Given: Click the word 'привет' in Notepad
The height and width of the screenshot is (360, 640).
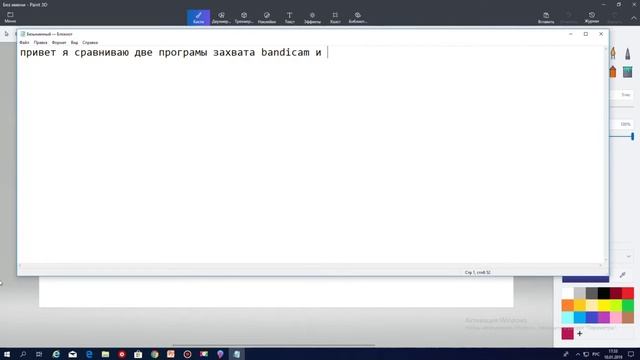Looking at the screenshot, I should coord(38,52).
